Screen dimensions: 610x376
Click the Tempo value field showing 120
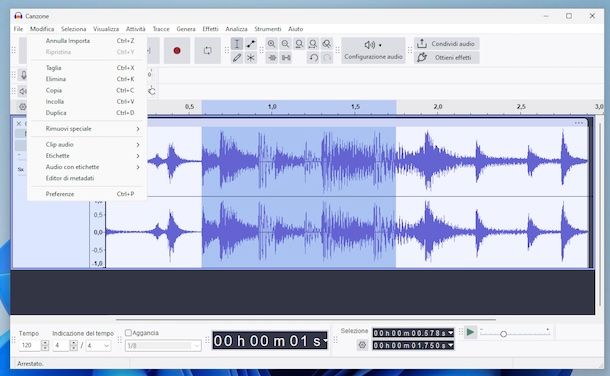tap(30, 345)
